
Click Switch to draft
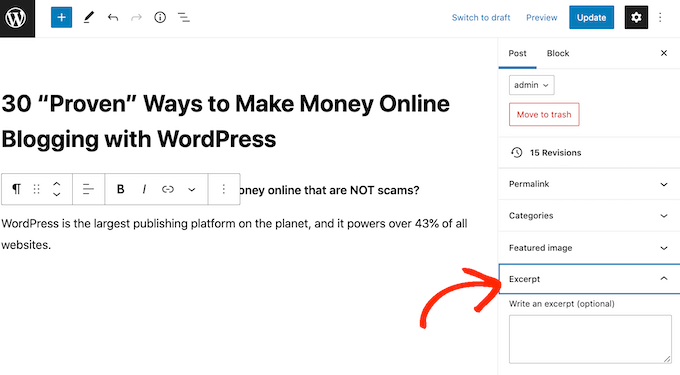tap(481, 17)
